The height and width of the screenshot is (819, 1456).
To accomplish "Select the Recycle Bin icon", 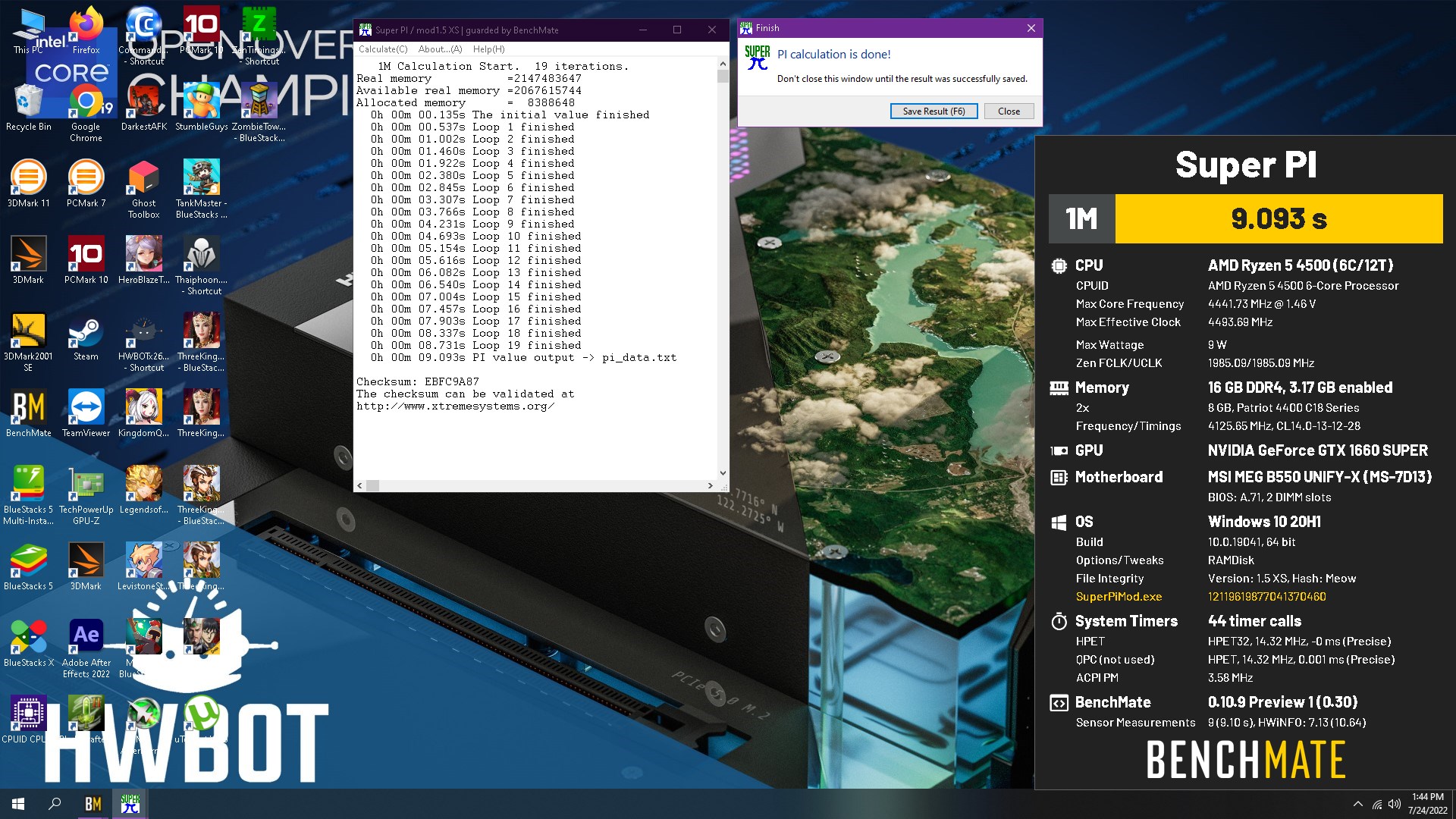I will point(28,108).
